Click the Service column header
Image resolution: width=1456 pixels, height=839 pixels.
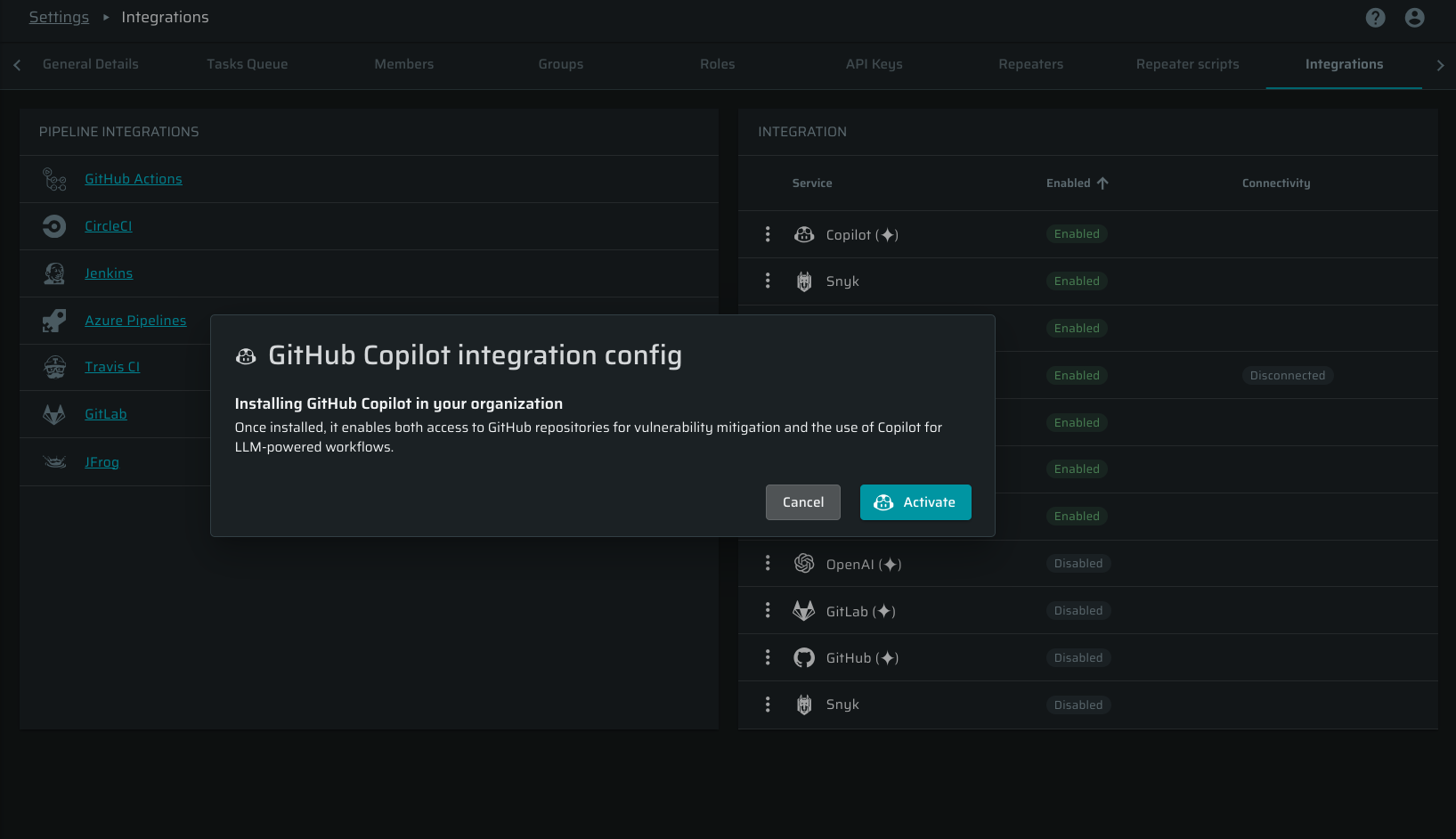[812, 183]
